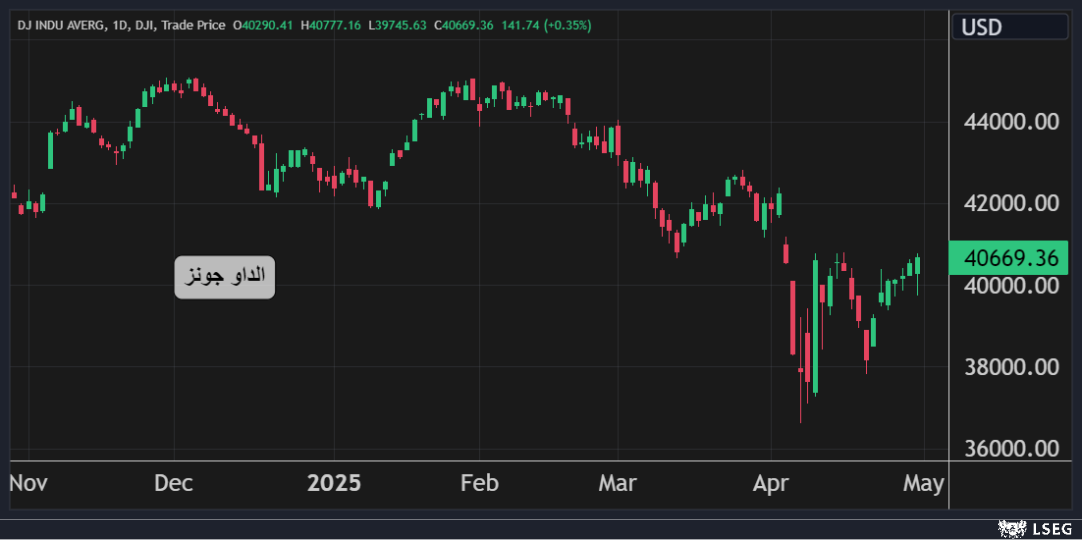Image resolution: width=1082 pixels, height=540 pixels.
Task: Select the Nov marker on time axis
Action: [x=29, y=484]
